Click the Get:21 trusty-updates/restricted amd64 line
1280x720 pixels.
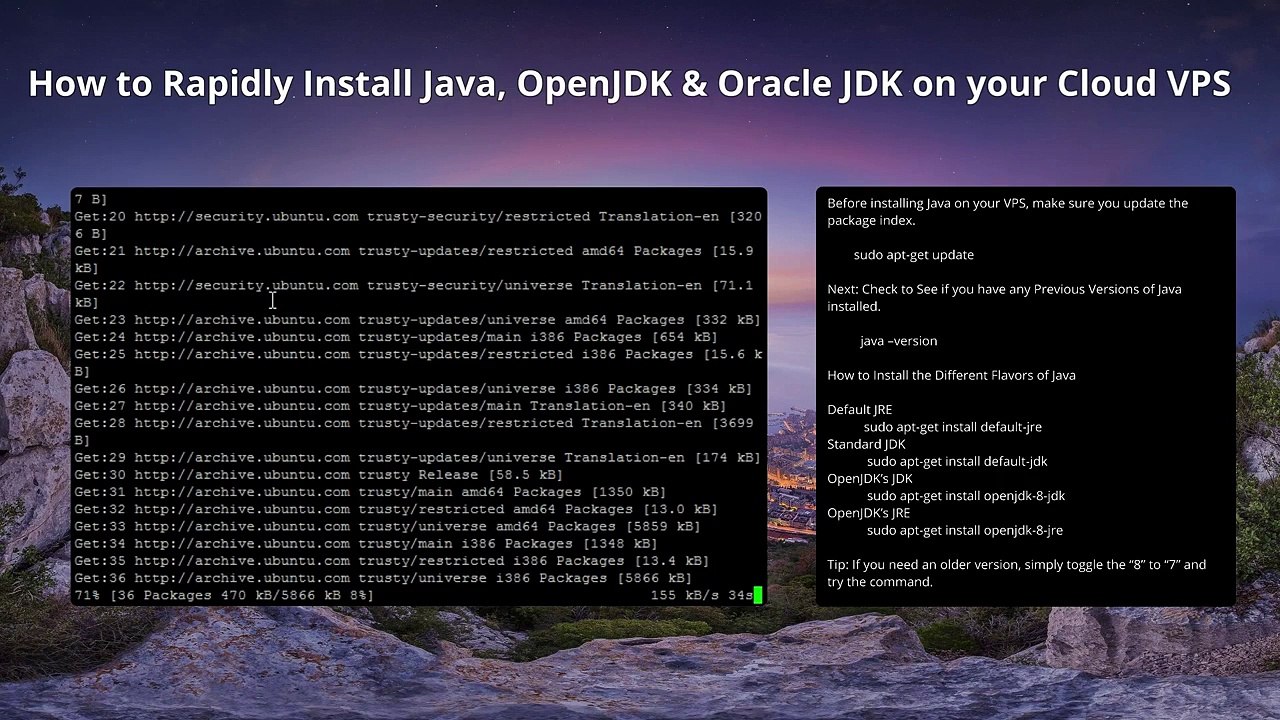click(414, 259)
